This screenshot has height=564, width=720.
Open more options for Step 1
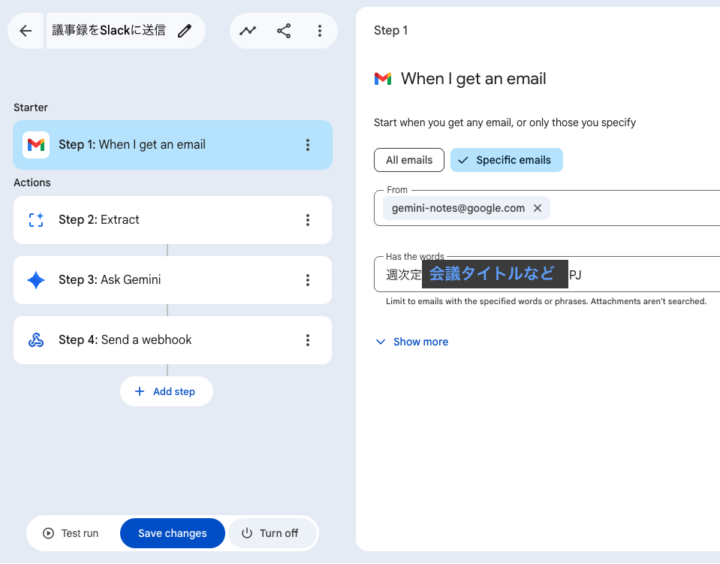pyautogui.click(x=307, y=145)
